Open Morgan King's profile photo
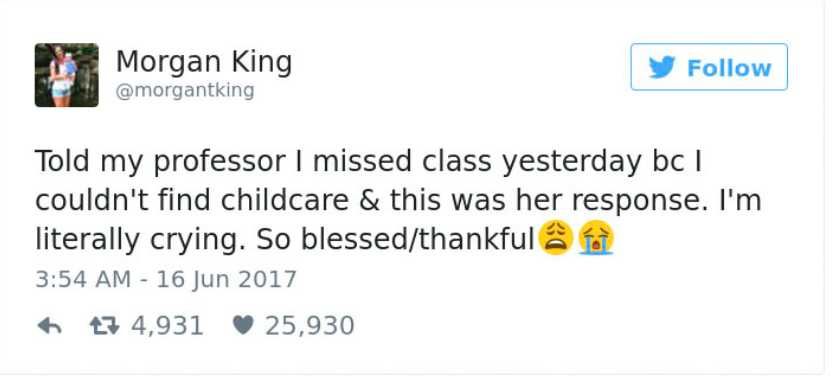Screen dimensions: 833x386 (66, 75)
